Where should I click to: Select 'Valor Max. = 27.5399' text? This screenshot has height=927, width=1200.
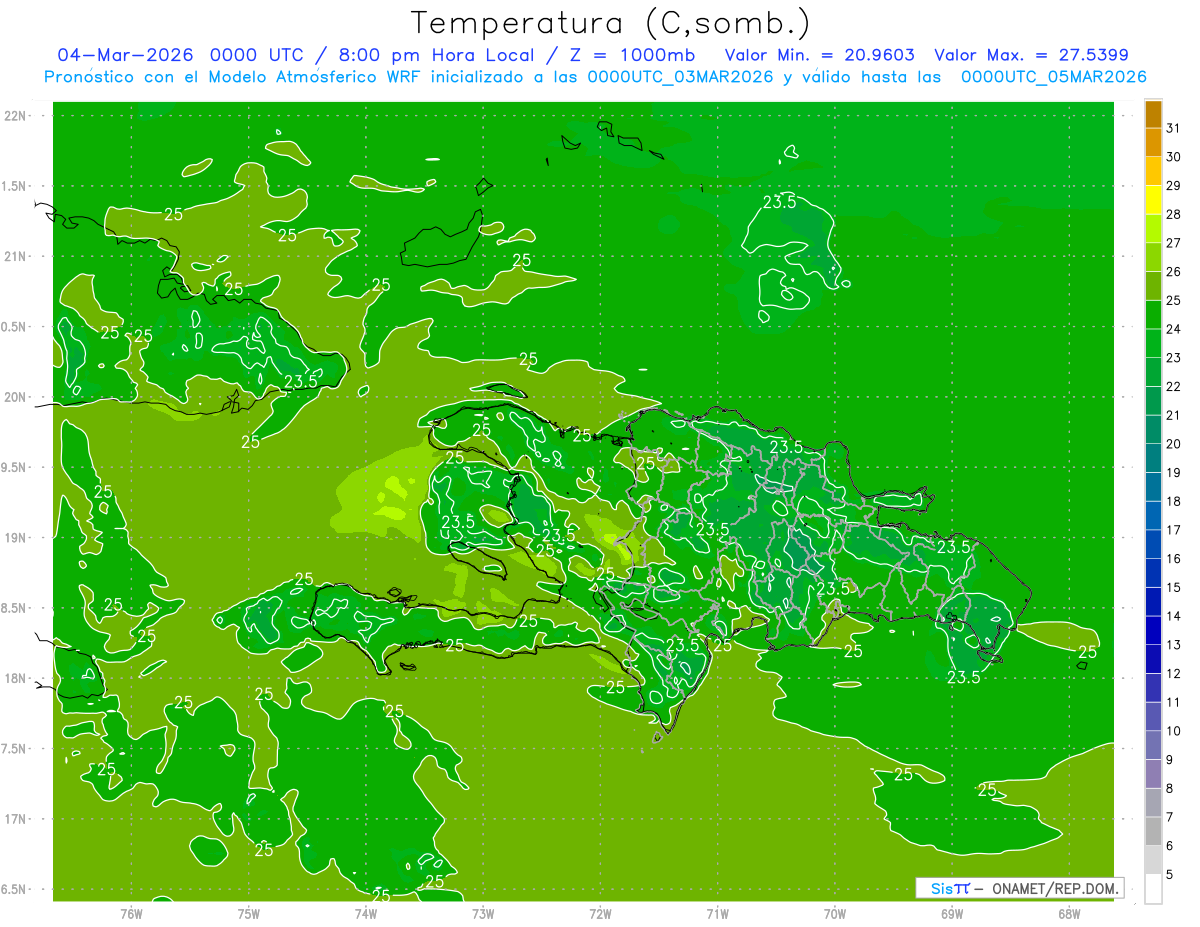[x=1031, y=55]
